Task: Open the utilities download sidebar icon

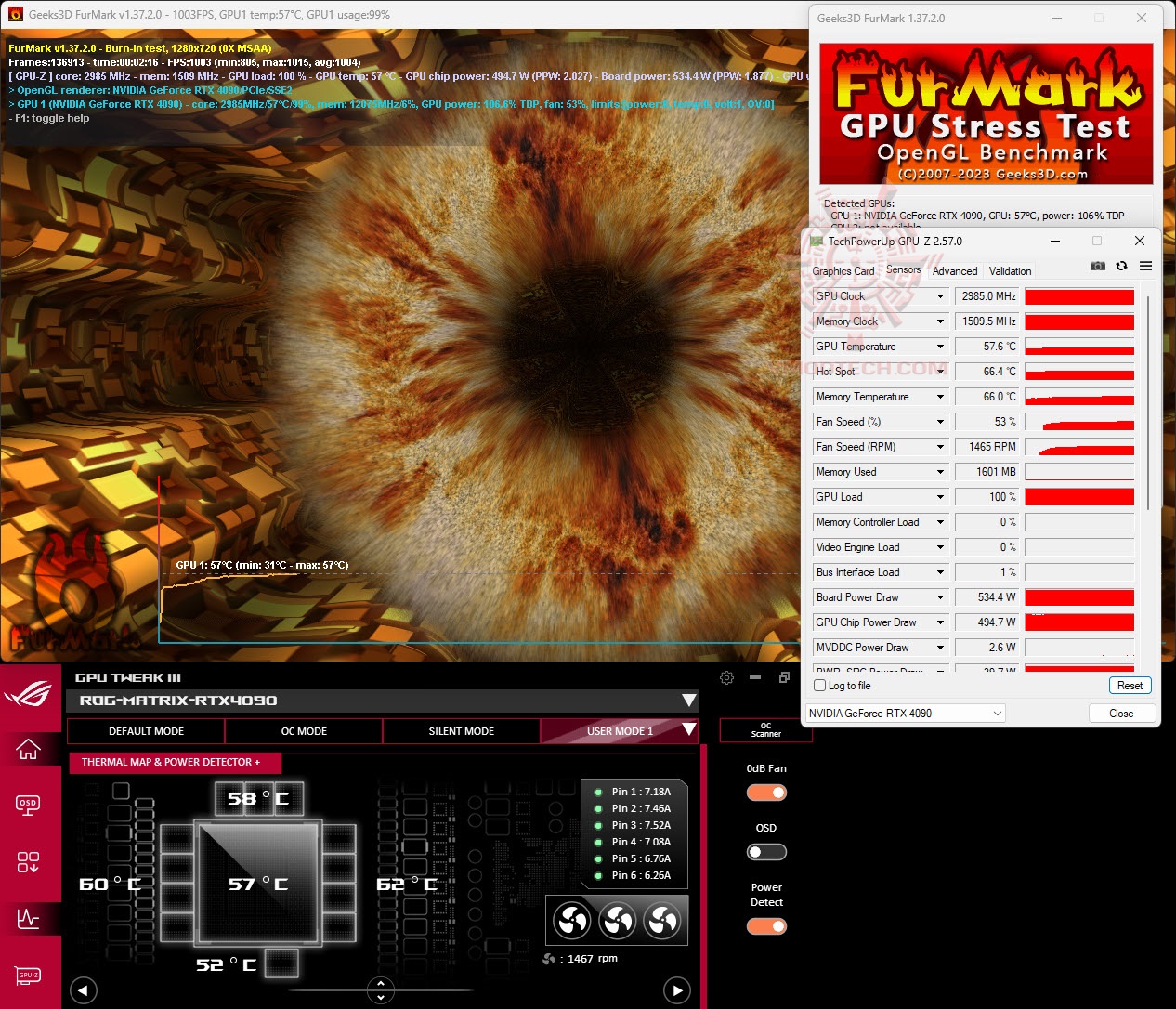Action: point(29,861)
